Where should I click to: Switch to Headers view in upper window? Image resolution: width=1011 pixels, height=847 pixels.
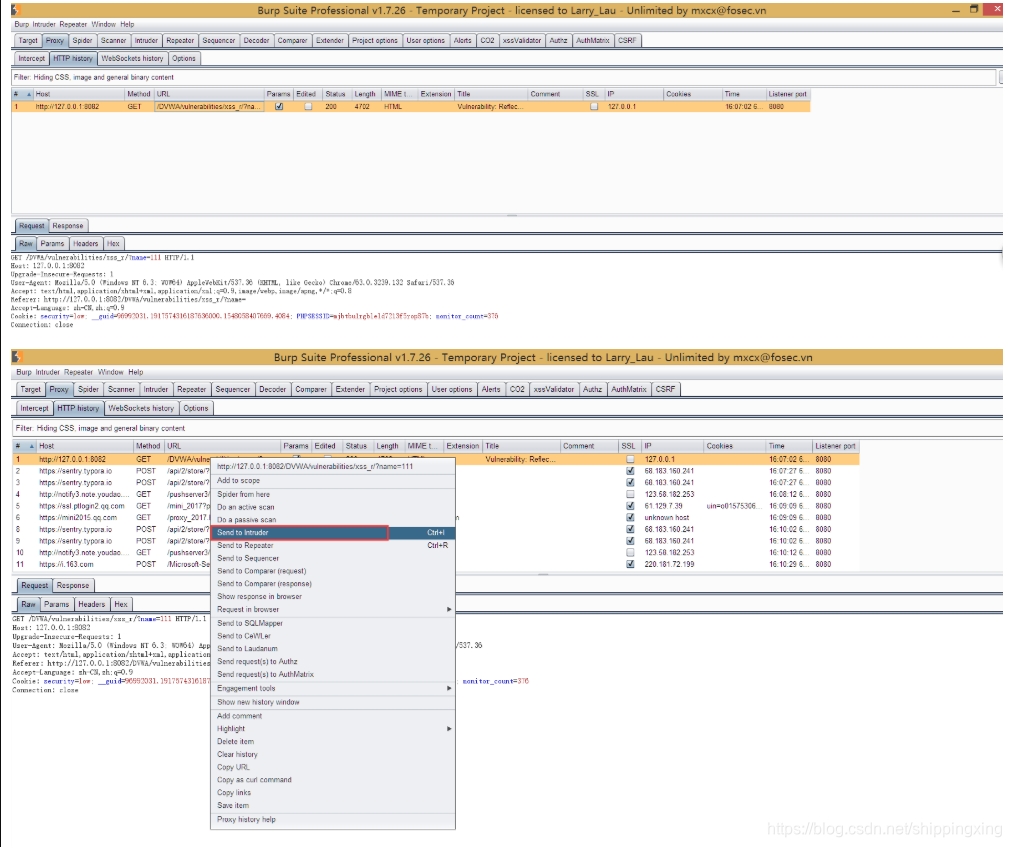tap(86, 244)
